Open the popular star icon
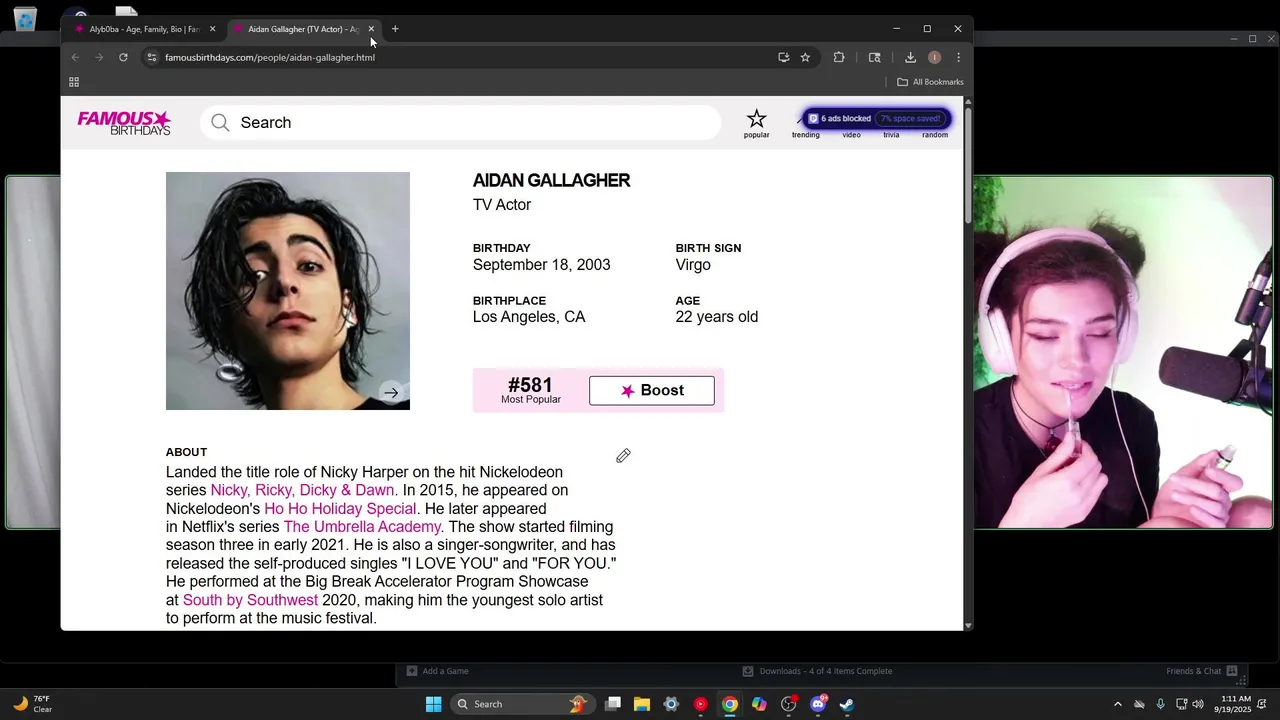 756,119
